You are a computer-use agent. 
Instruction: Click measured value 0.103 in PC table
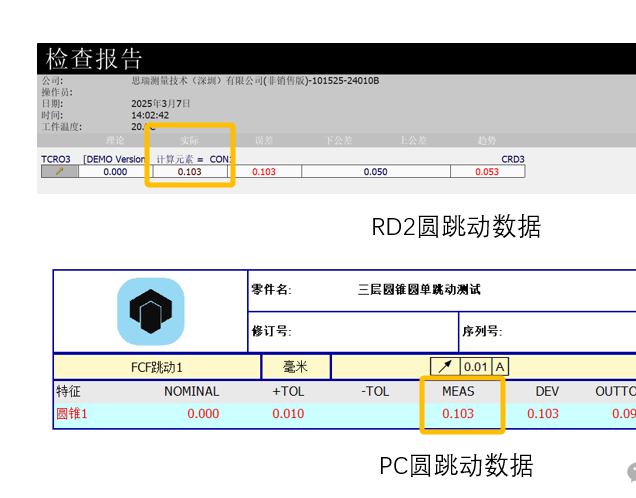point(458,413)
